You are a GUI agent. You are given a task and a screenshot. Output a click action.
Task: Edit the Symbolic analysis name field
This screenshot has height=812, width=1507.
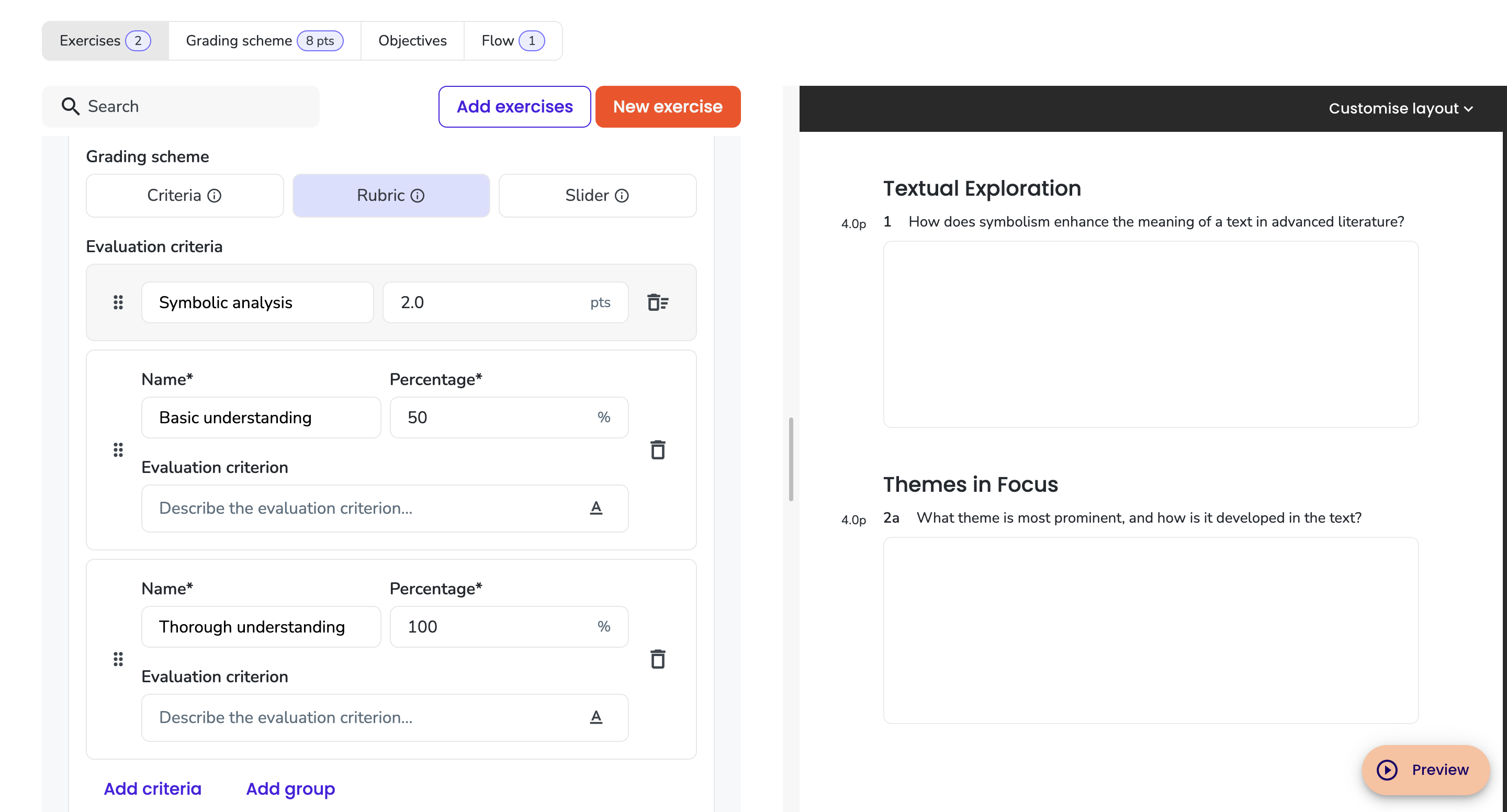tap(257, 302)
